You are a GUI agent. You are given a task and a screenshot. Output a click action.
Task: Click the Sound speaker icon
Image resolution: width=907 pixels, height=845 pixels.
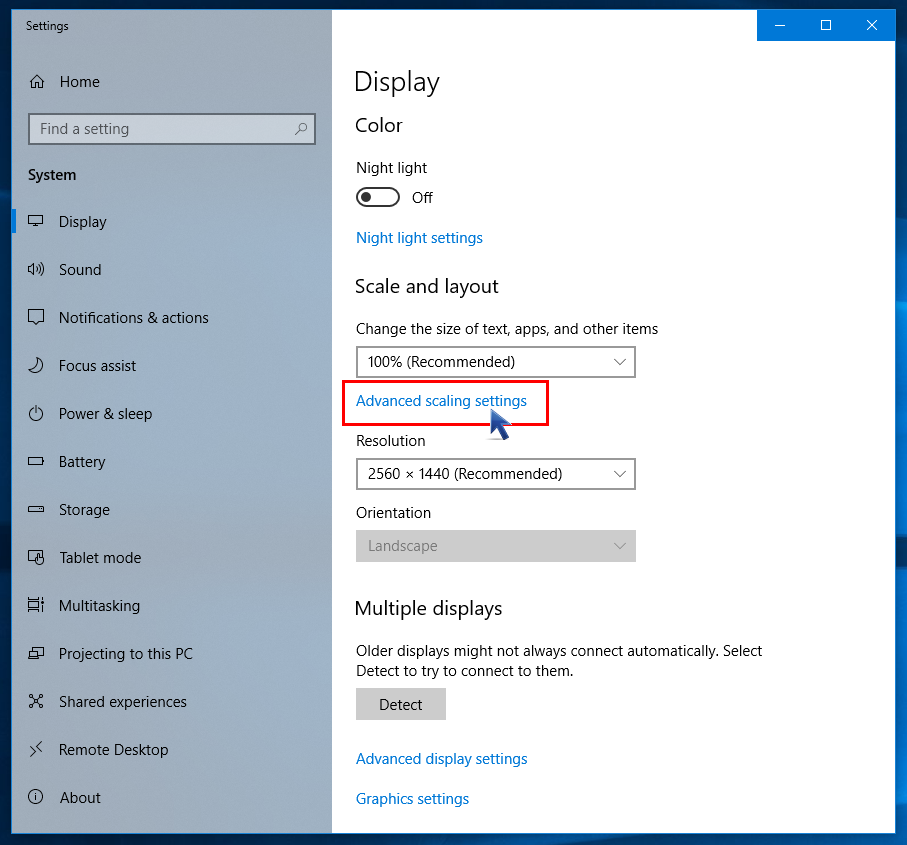[37, 270]
